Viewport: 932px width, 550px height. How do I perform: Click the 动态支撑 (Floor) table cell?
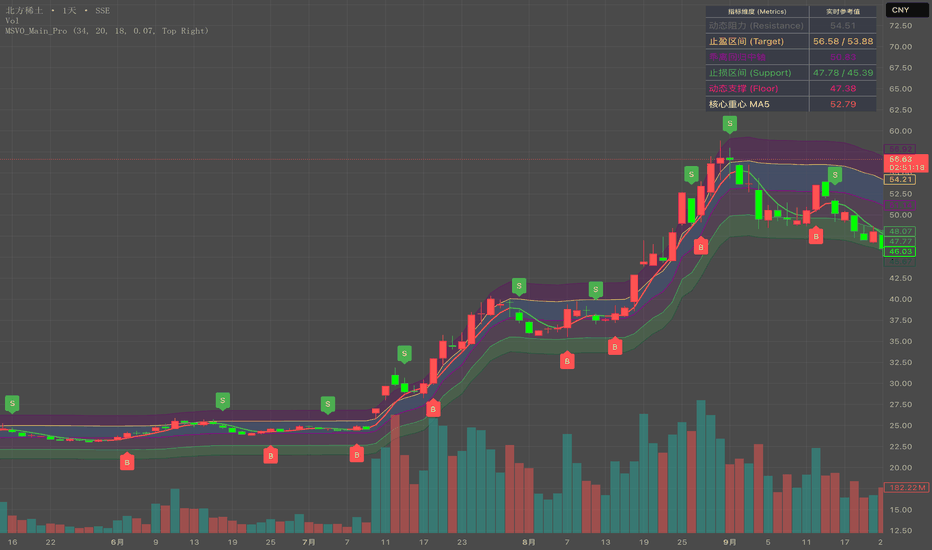tap(757, 89)
